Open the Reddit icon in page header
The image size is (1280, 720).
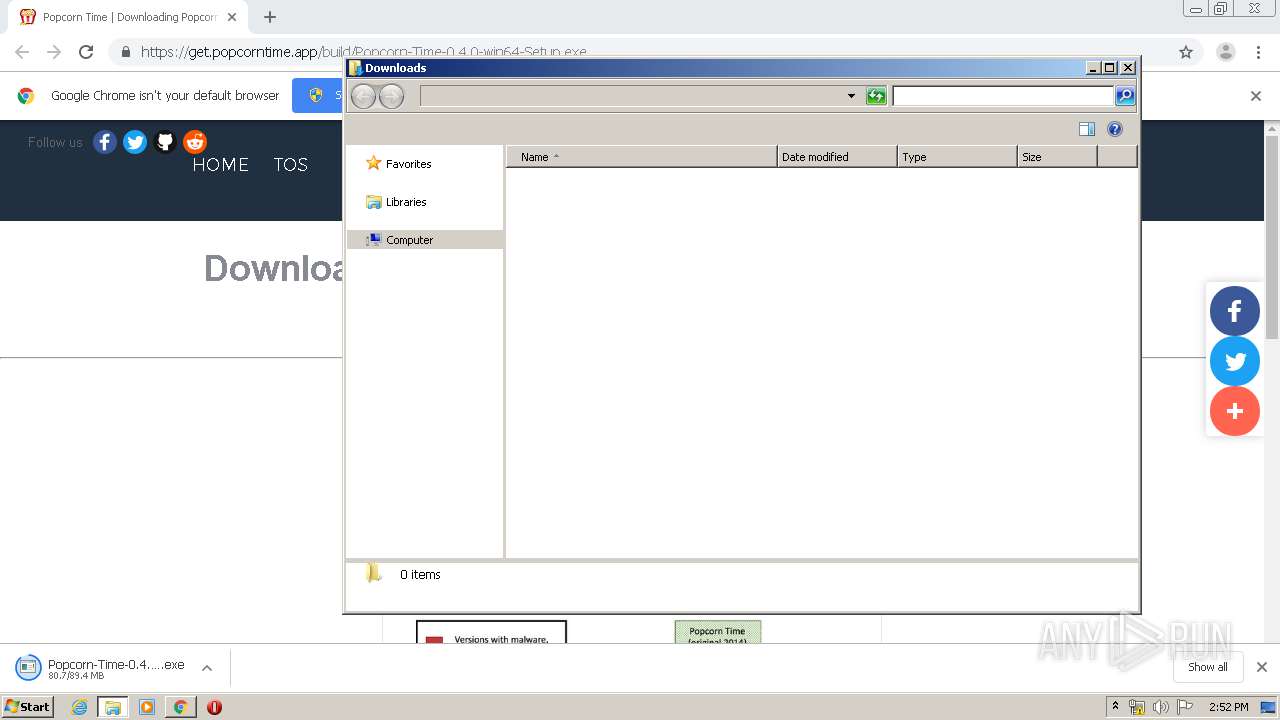pyautogui.click(x=195, y=142)
